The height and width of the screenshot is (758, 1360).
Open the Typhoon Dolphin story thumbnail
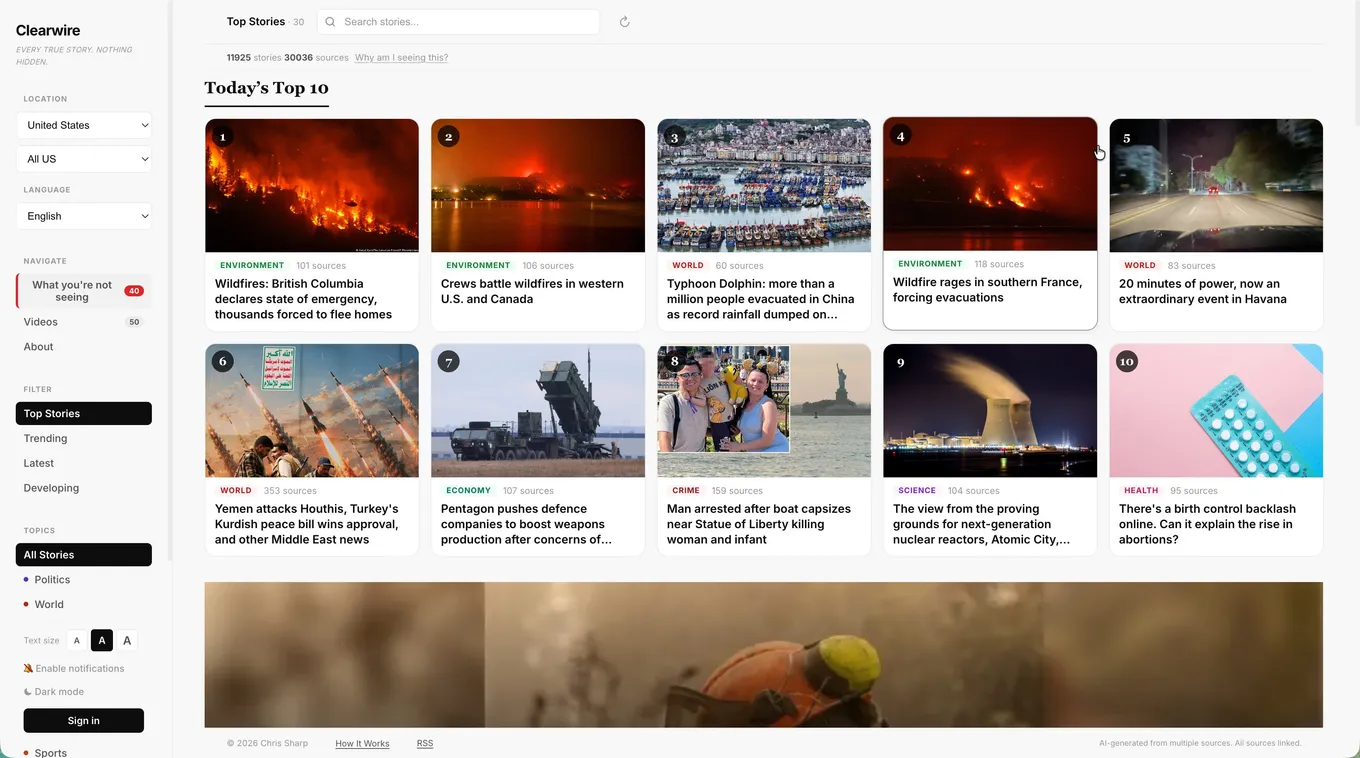764,185
